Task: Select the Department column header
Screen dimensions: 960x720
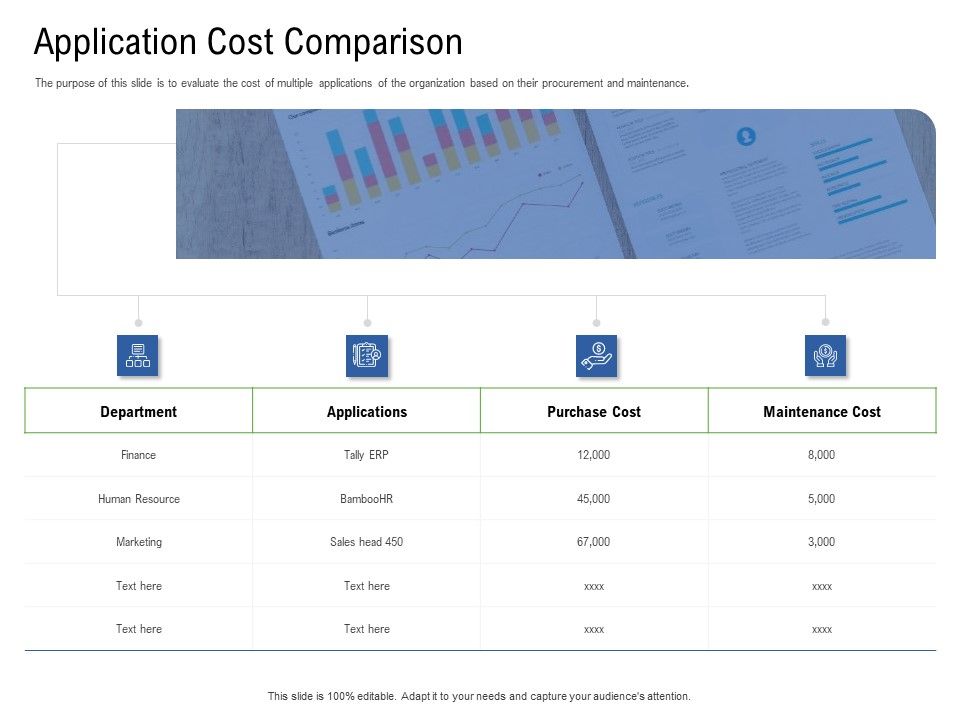Action: pos(139,412)
